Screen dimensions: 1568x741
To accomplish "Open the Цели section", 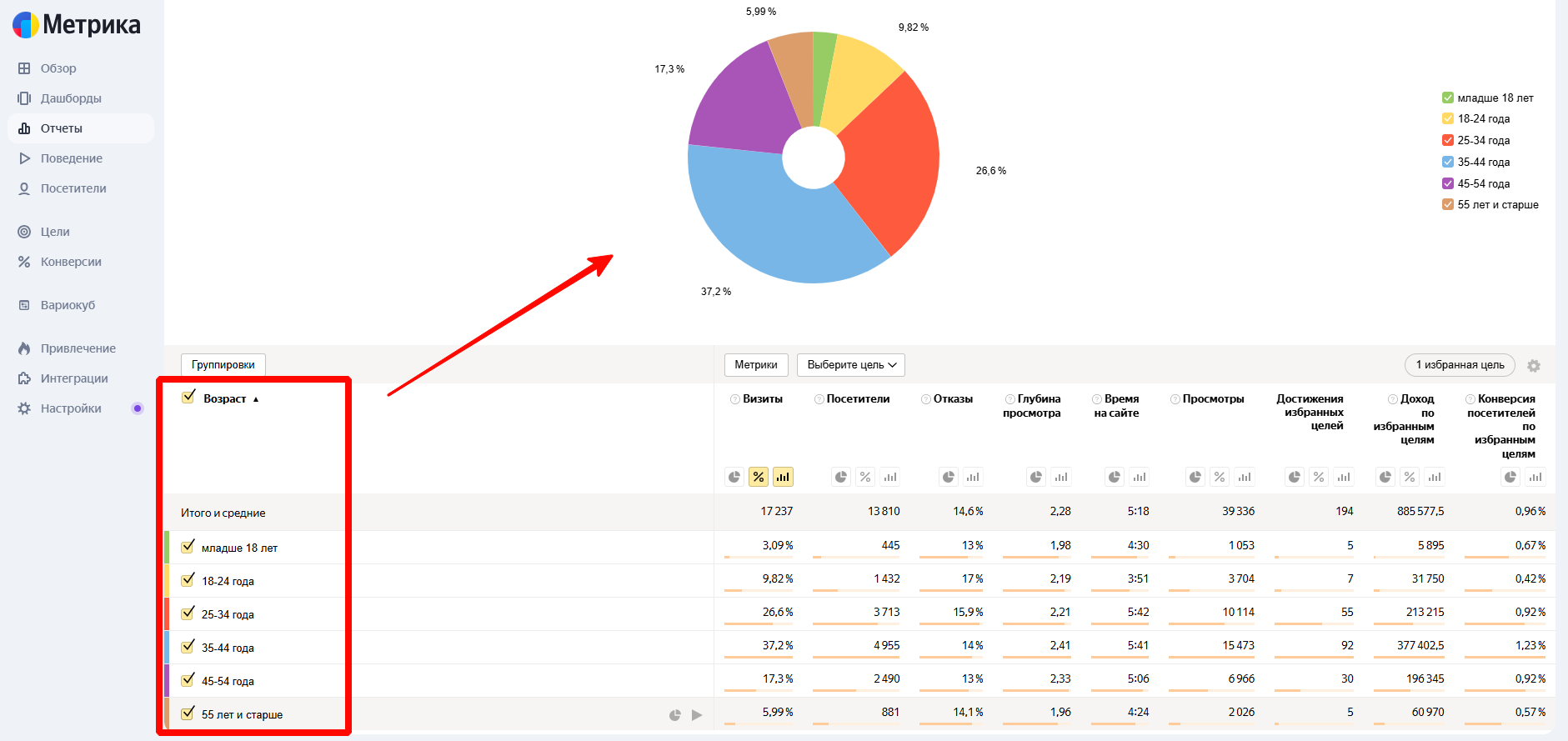I will pyautogui.click(x=55, y=232).
